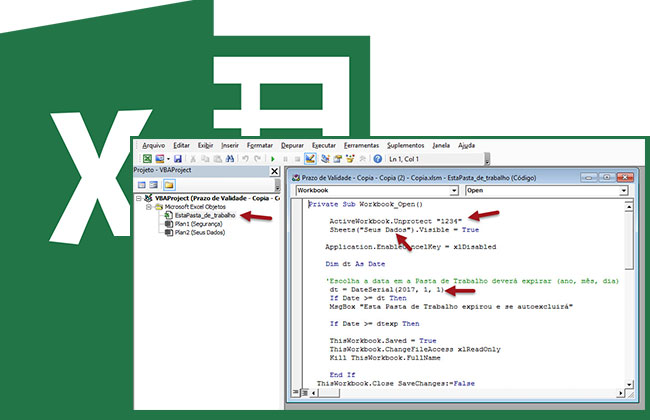Click the code window's left scroll arrow
The width and height of the screenshot is (650, 420).
pyautogui.click(x=314, y=393)
